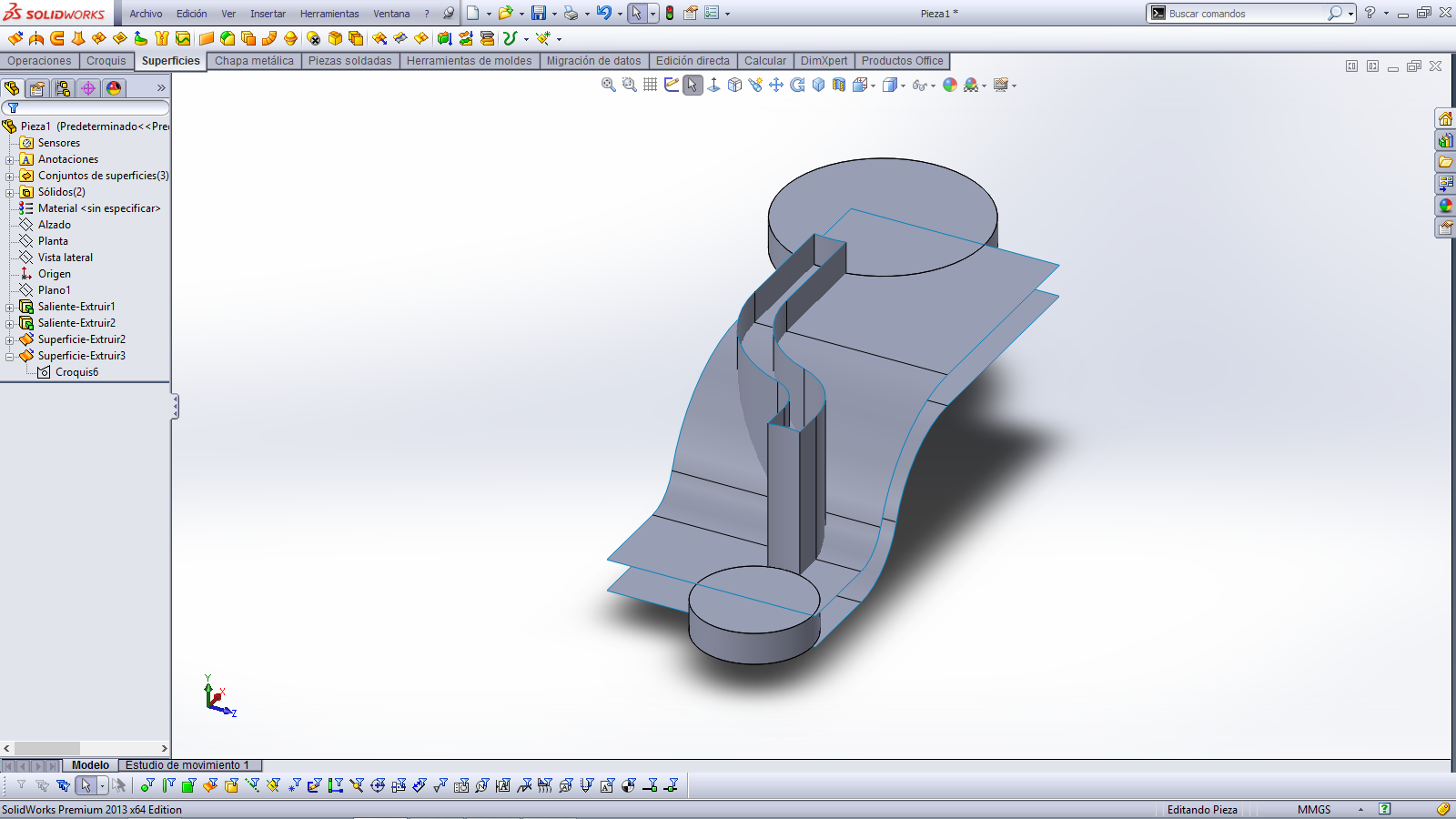The width and height of the screenshot is (1456, 819).
Task: Open the Herramientas menu
Action: point(329,14)
